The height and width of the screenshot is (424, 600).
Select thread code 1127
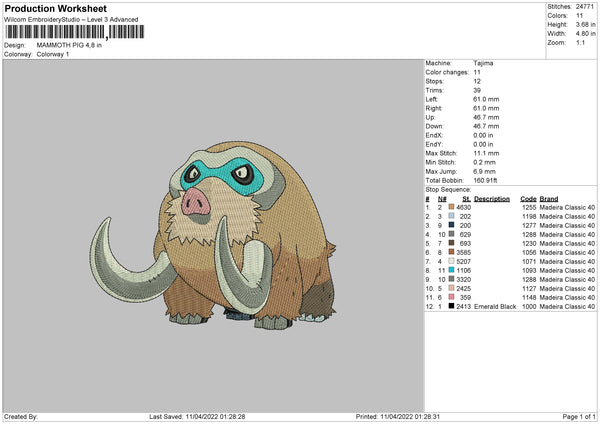529,289
